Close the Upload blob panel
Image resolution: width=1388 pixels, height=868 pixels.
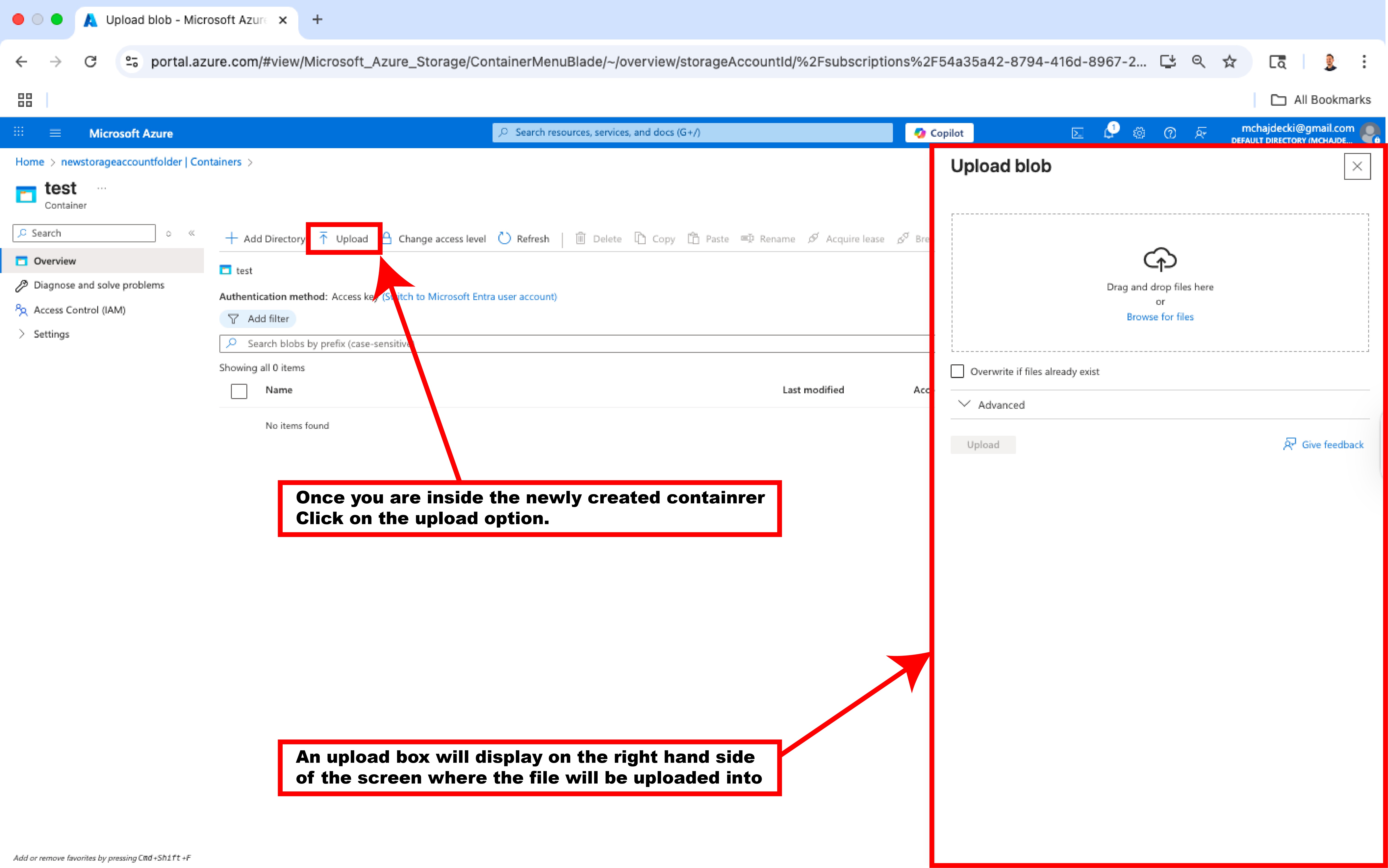click(1357, 166)
